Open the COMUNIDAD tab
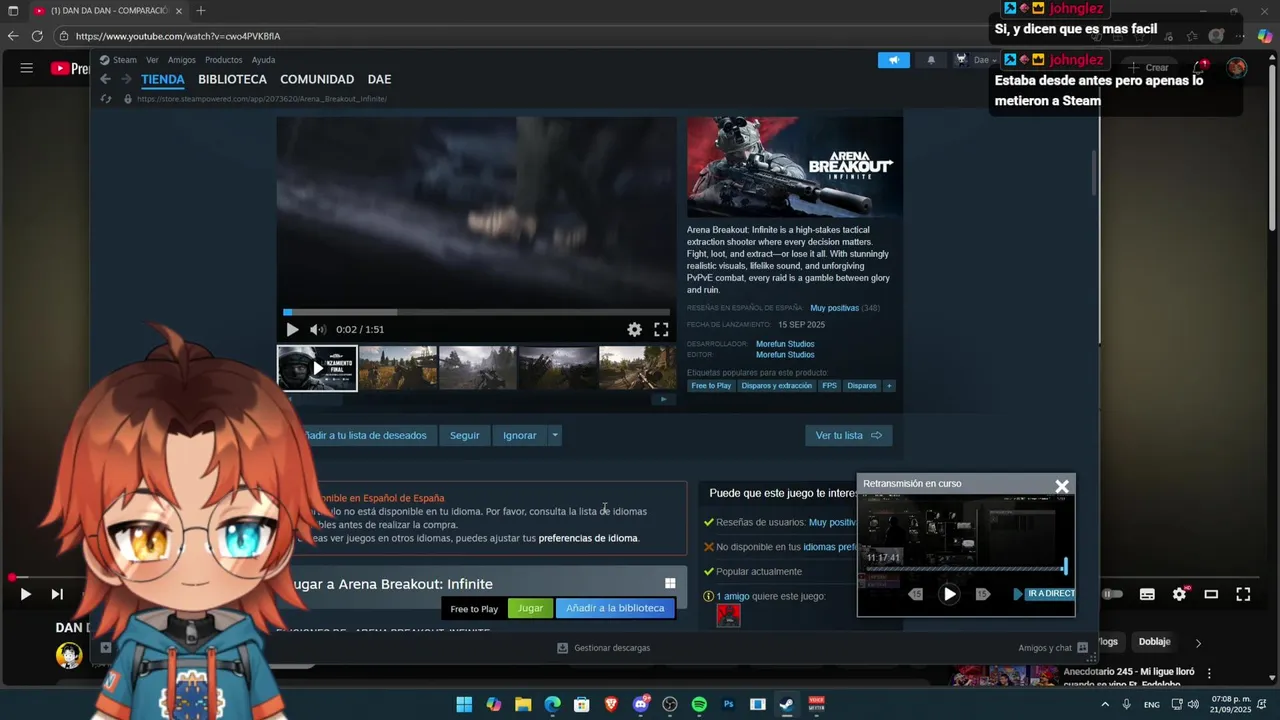 tap(317, 79)
